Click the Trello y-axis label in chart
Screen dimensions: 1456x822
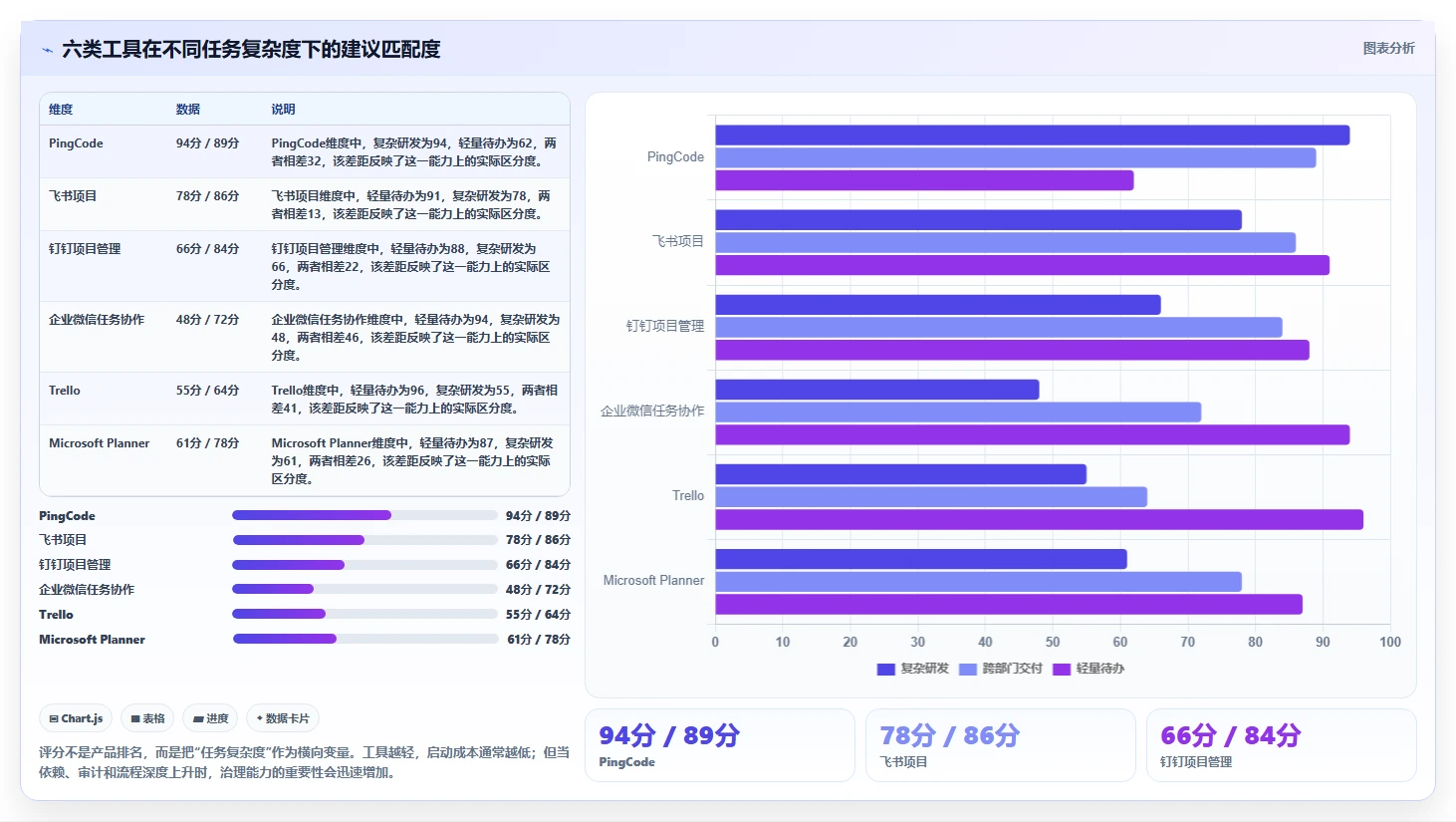click(688, 495)
